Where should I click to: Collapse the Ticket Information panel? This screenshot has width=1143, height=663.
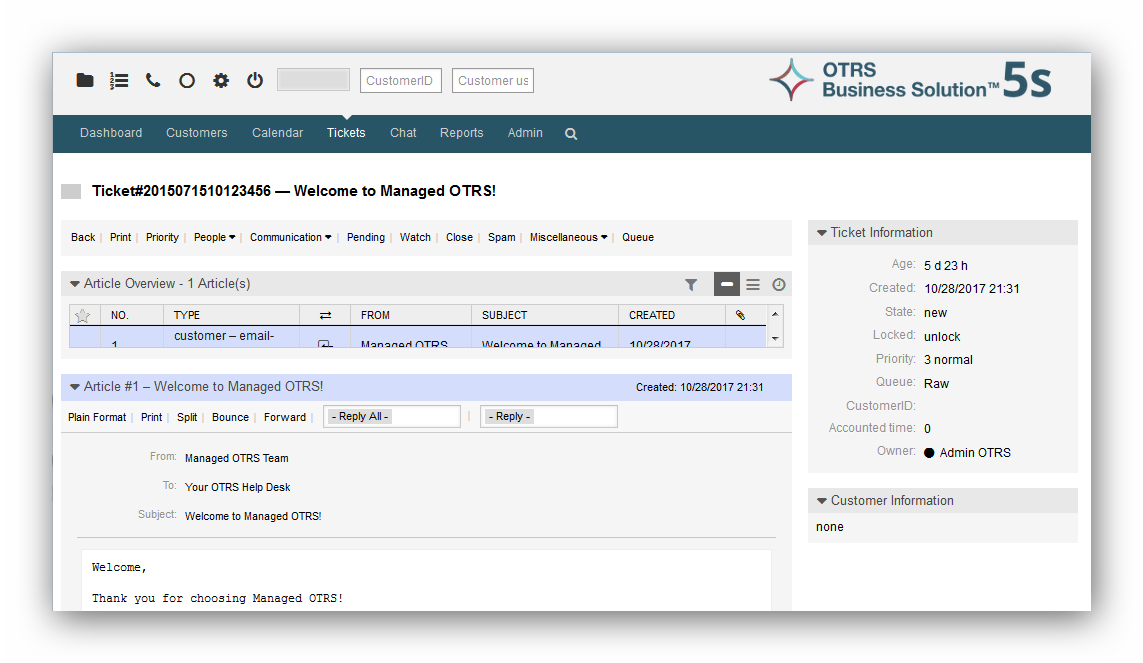click(822, 233)
